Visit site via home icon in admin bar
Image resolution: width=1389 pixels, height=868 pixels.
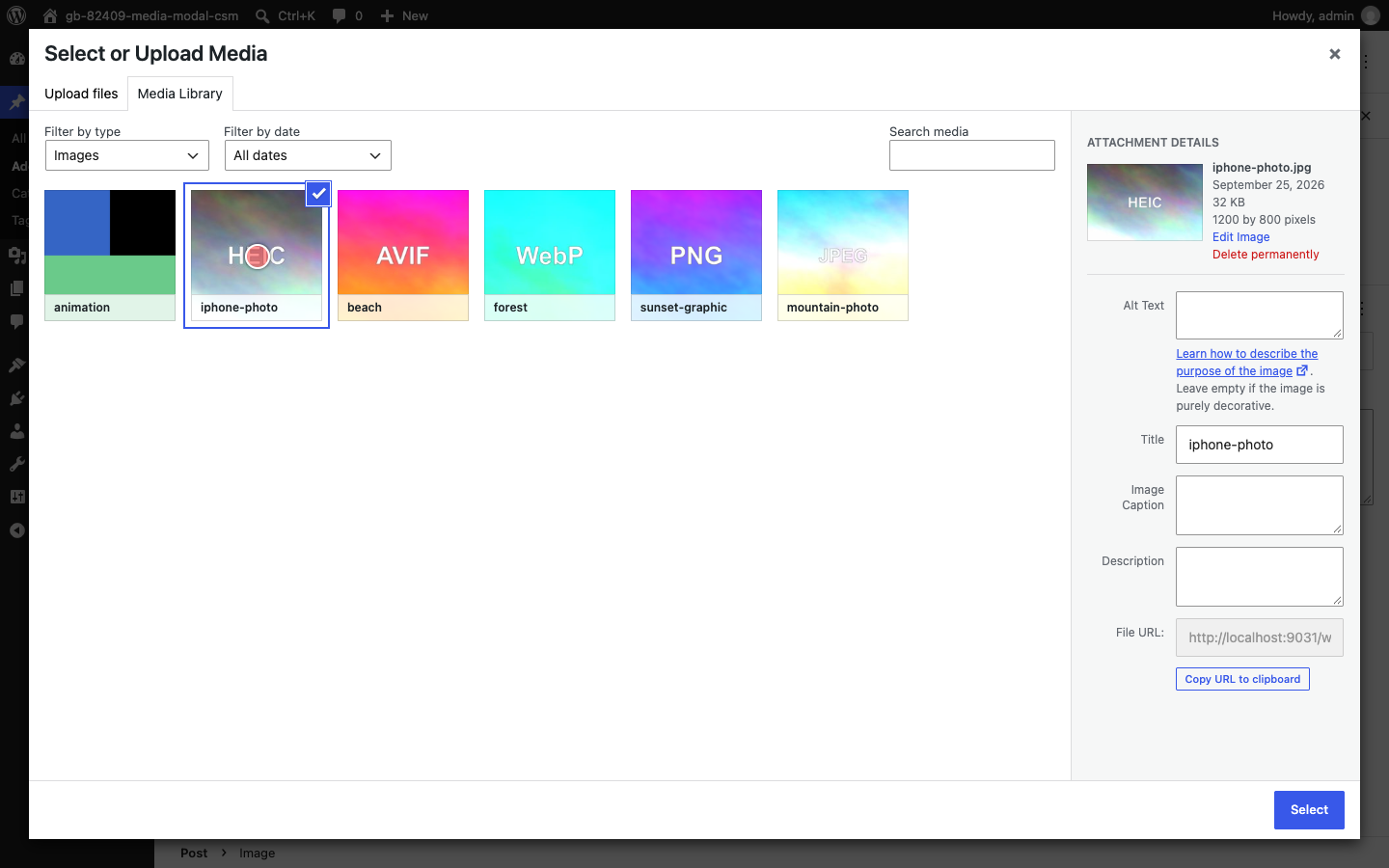(x=50, y=15)
